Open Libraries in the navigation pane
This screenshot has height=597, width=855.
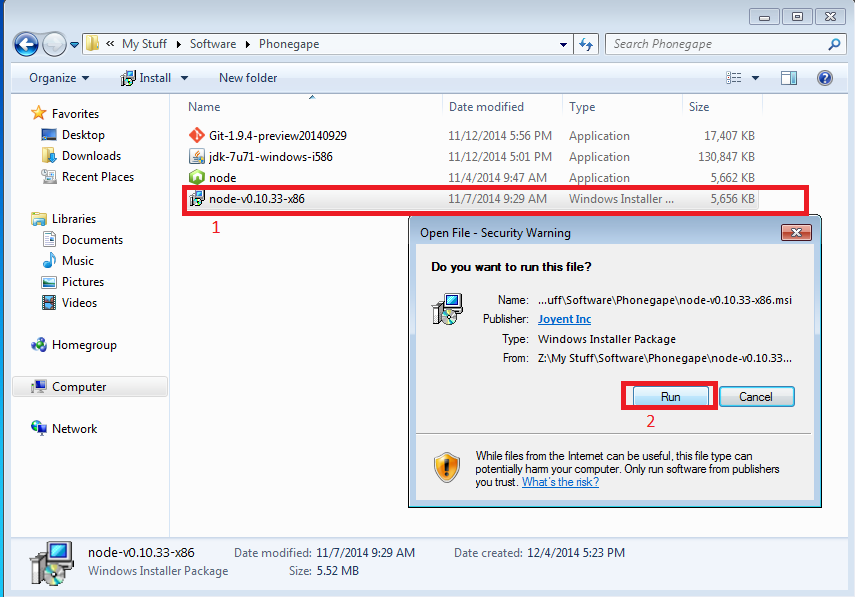point(74,219)
